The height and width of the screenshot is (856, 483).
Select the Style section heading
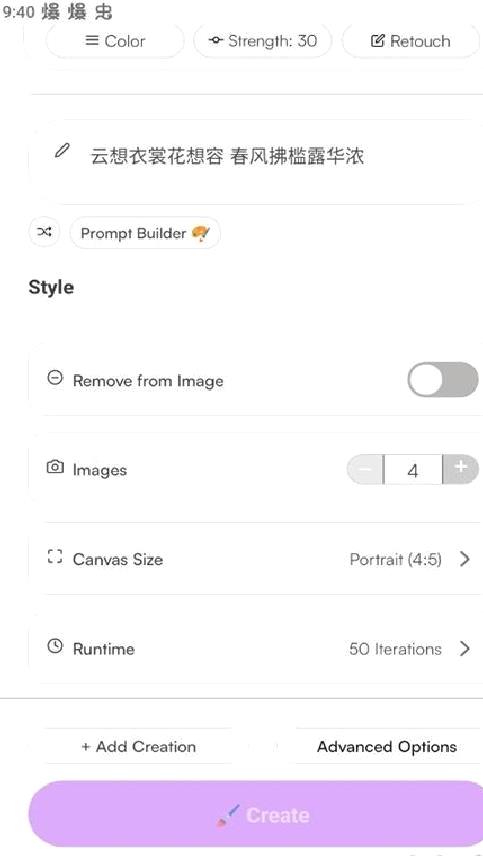[51, 288]
